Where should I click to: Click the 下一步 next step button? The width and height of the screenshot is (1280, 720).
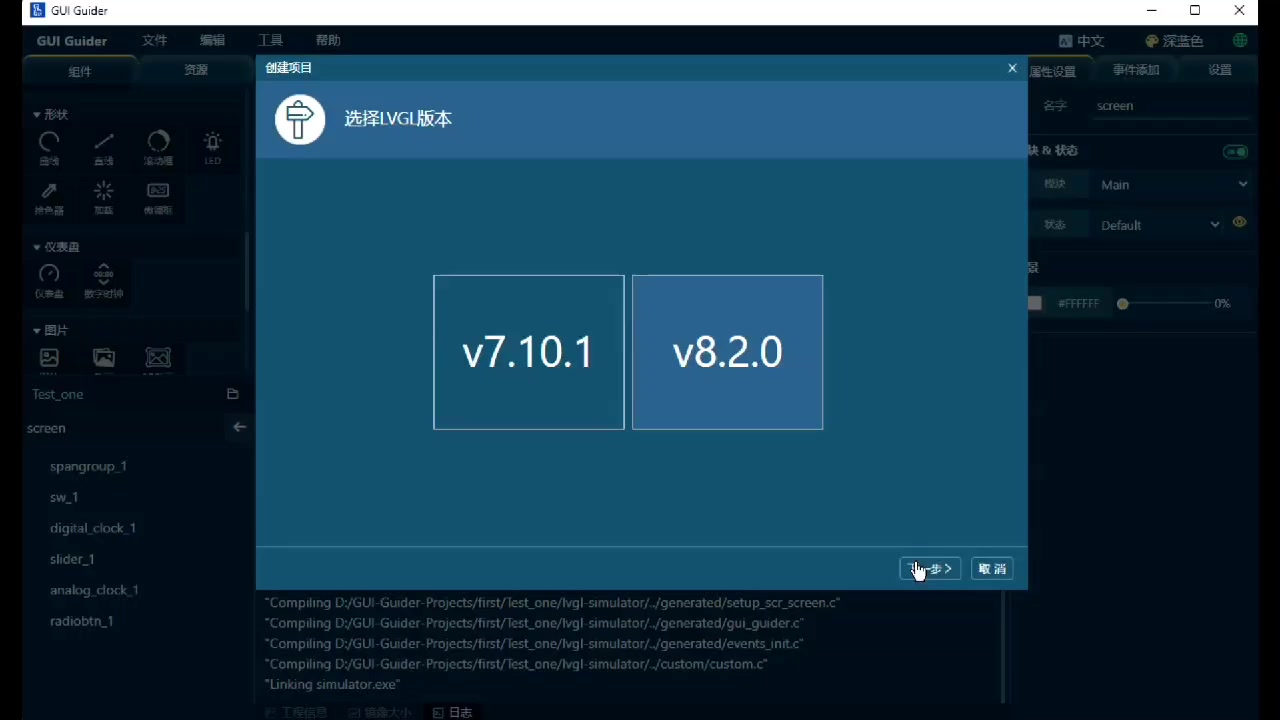[x=930, y=568]
